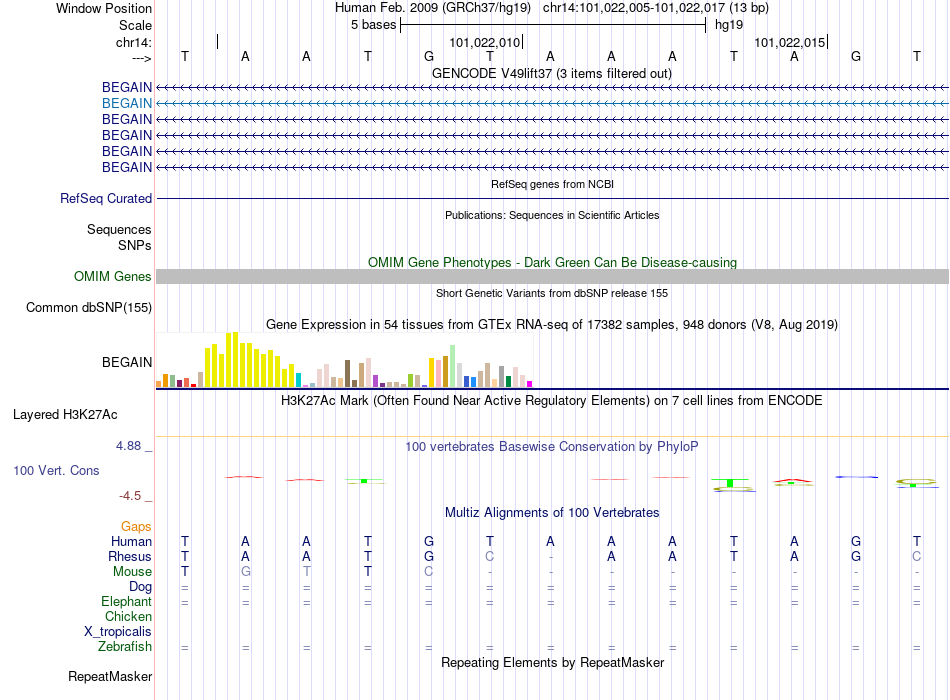Click the chr14:101,022,005-101,022,017 (13 bp) position text
The height and width of the screenshot is (700, 950).
(x=656, y=8)
